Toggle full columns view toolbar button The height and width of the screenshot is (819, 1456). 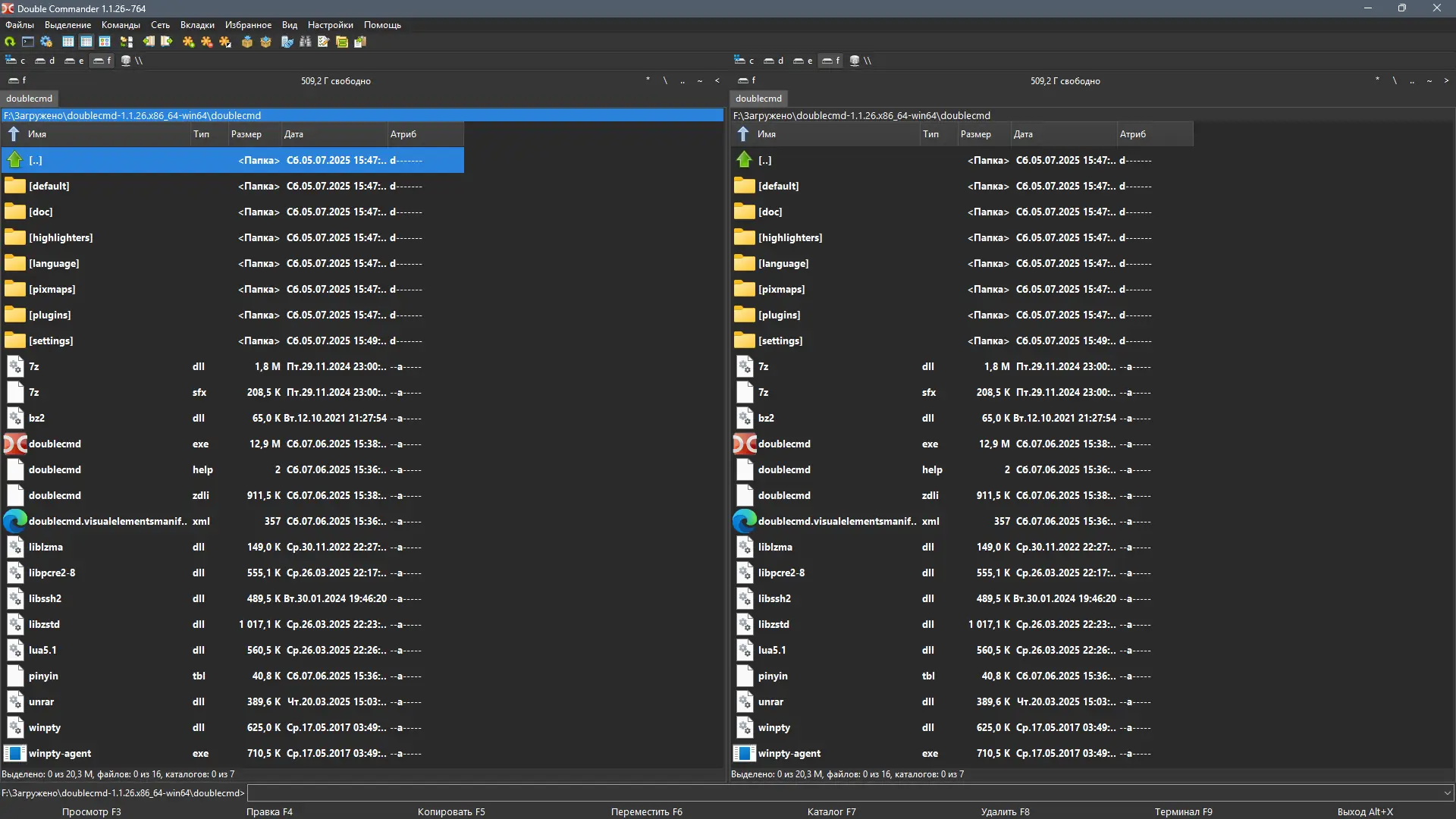click(x=86, y=42)
